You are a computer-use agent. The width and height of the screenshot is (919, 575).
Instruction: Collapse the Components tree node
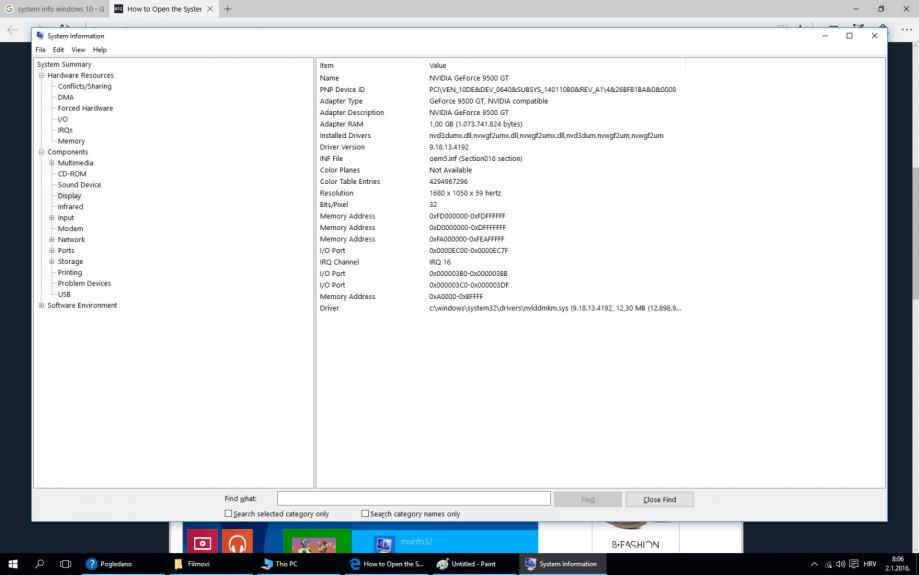tap(42, 152)
